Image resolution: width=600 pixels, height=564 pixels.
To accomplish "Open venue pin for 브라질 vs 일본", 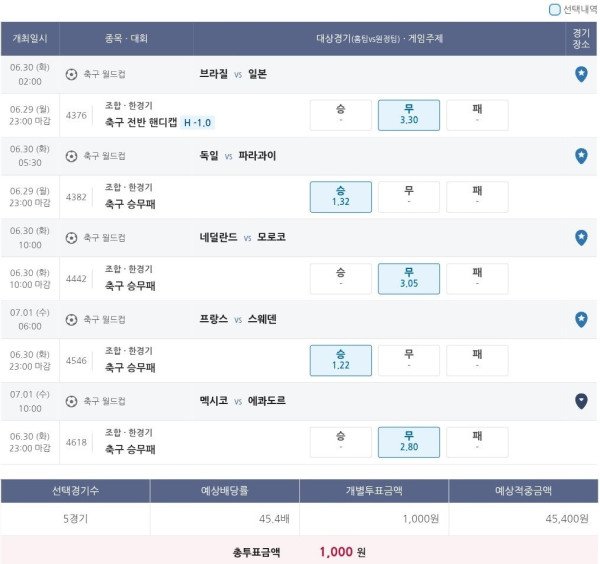I will pos(581,74).
